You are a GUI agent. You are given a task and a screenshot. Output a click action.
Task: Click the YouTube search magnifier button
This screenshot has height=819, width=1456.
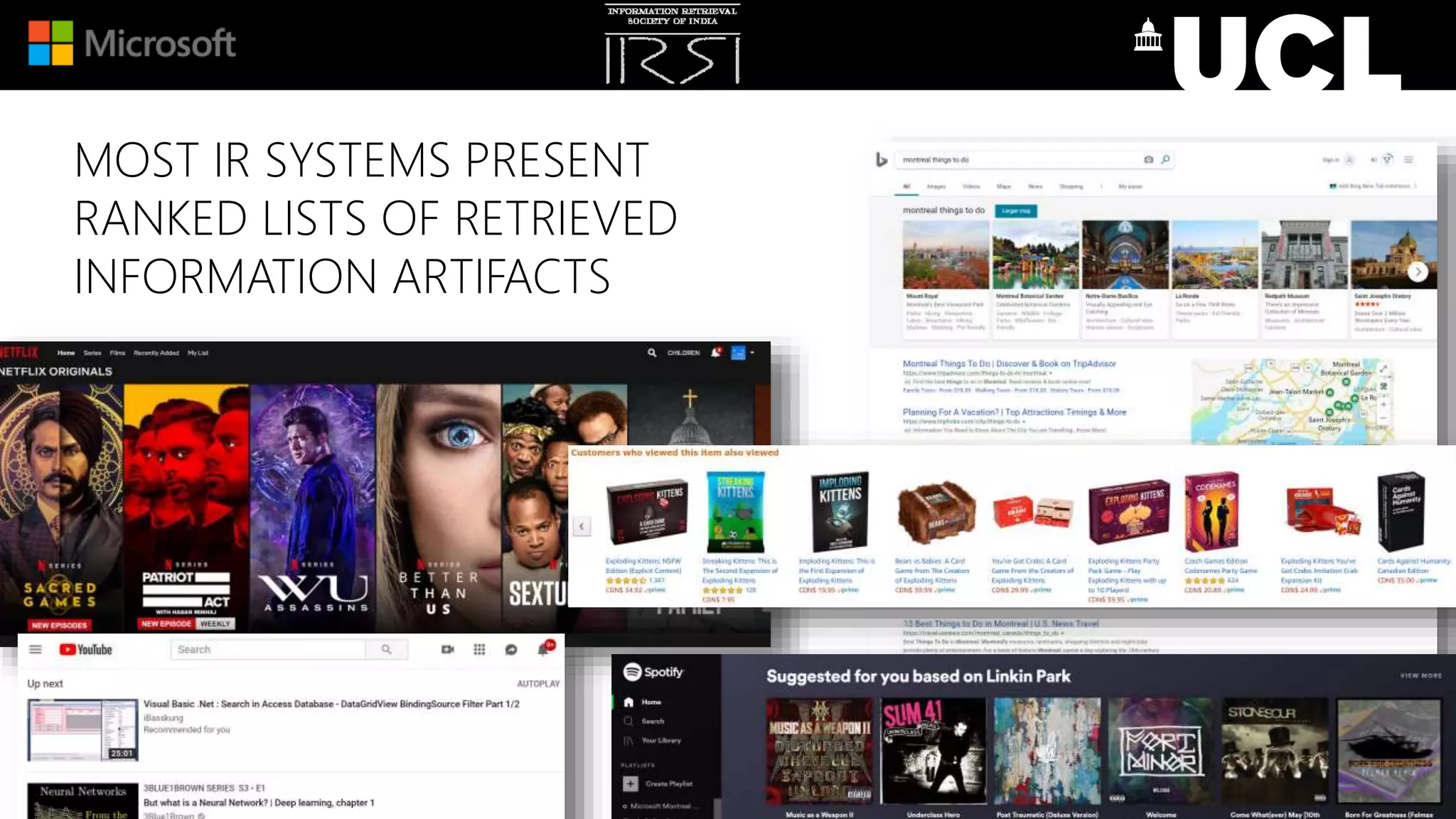pos(386,649)
